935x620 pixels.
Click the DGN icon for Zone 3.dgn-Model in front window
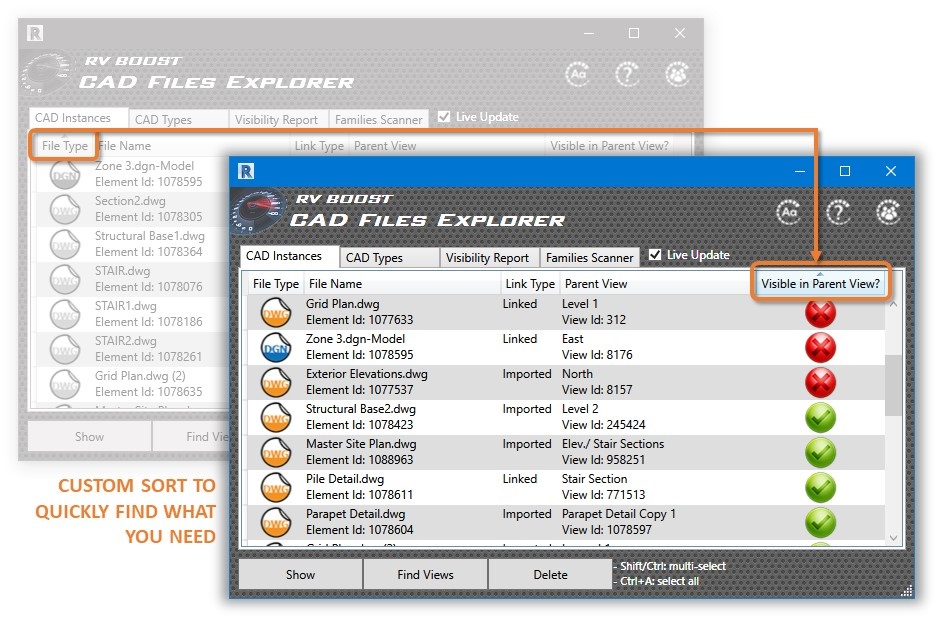[x=276, y=348]
